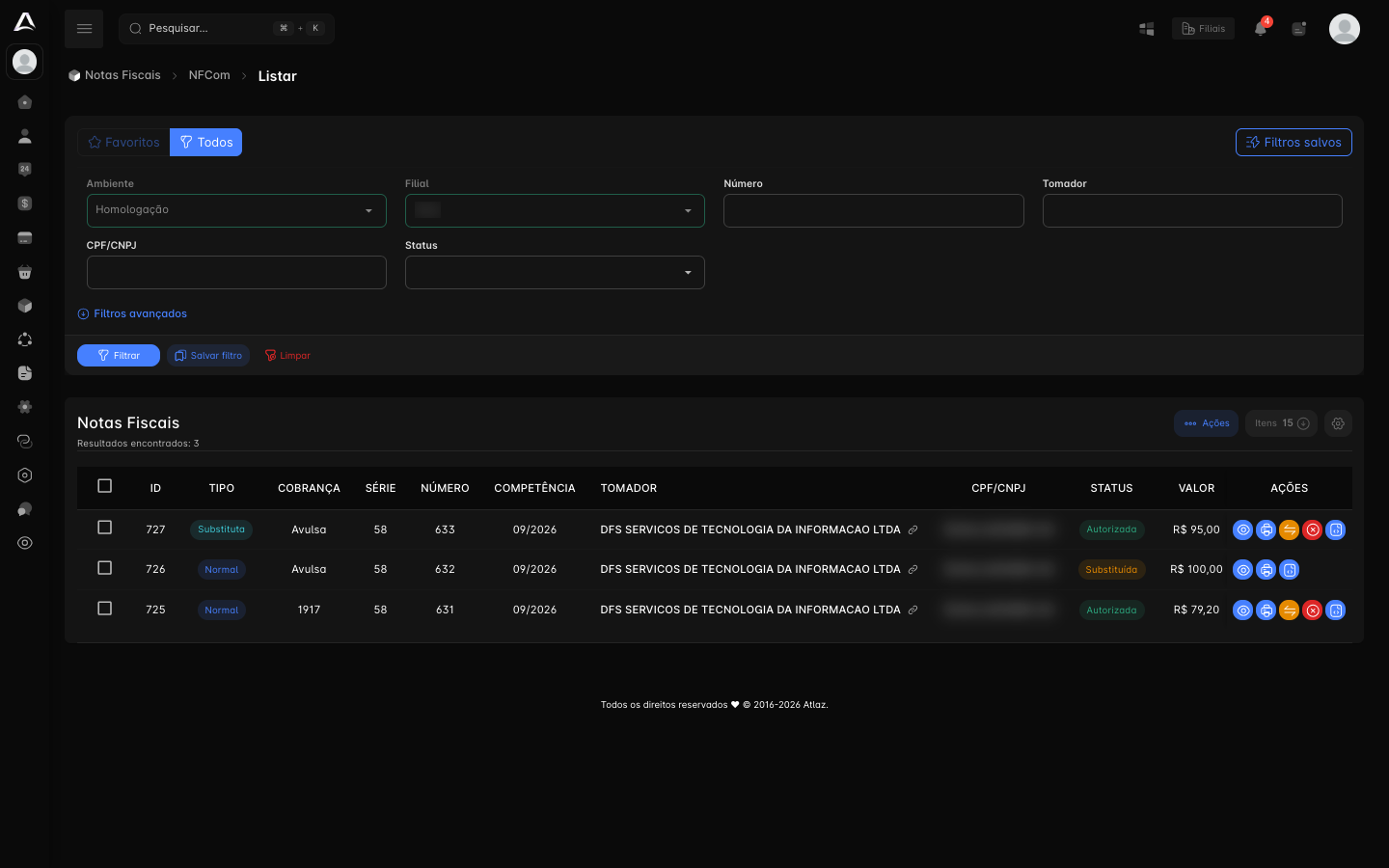
Task: Open the chat bubbles sidebar icon
Action: [x=25, y=509]
